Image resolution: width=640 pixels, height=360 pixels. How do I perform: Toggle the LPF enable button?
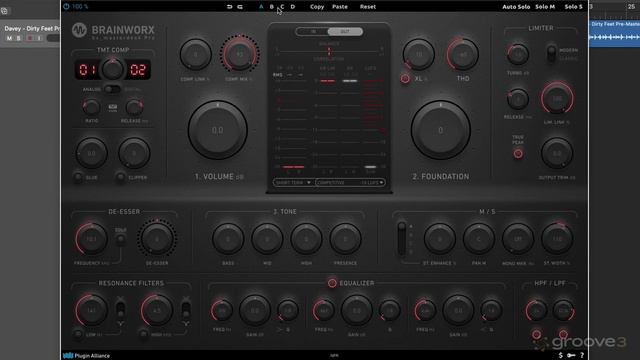click(x=563, y=334)
